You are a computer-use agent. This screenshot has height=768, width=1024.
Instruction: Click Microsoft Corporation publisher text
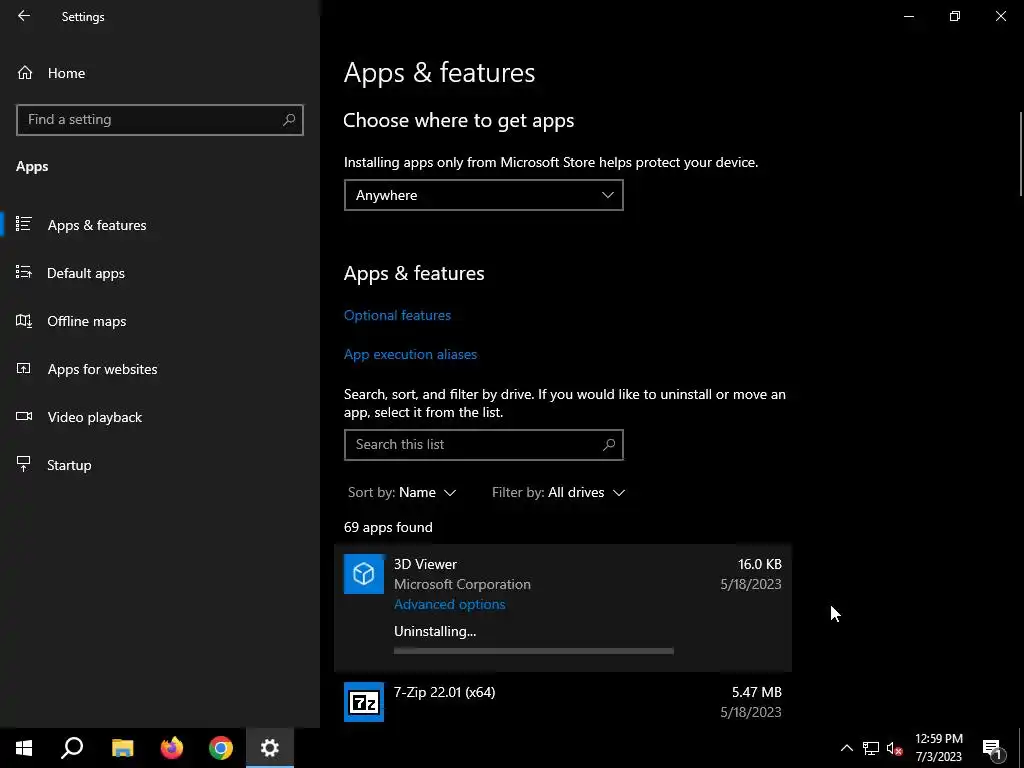pos(462,584)
